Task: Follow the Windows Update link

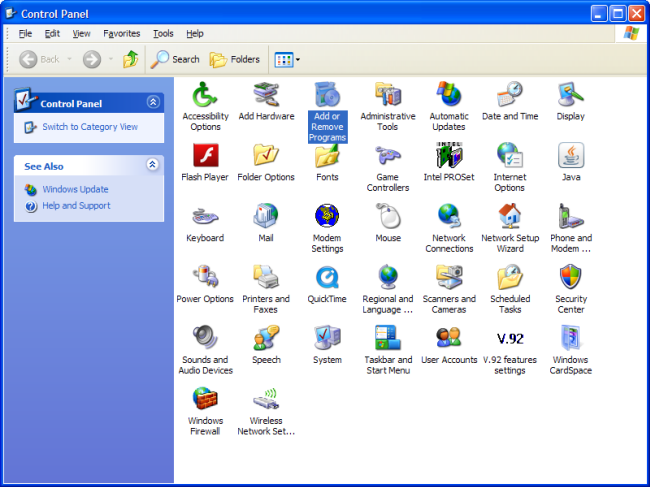Action: 75,189
